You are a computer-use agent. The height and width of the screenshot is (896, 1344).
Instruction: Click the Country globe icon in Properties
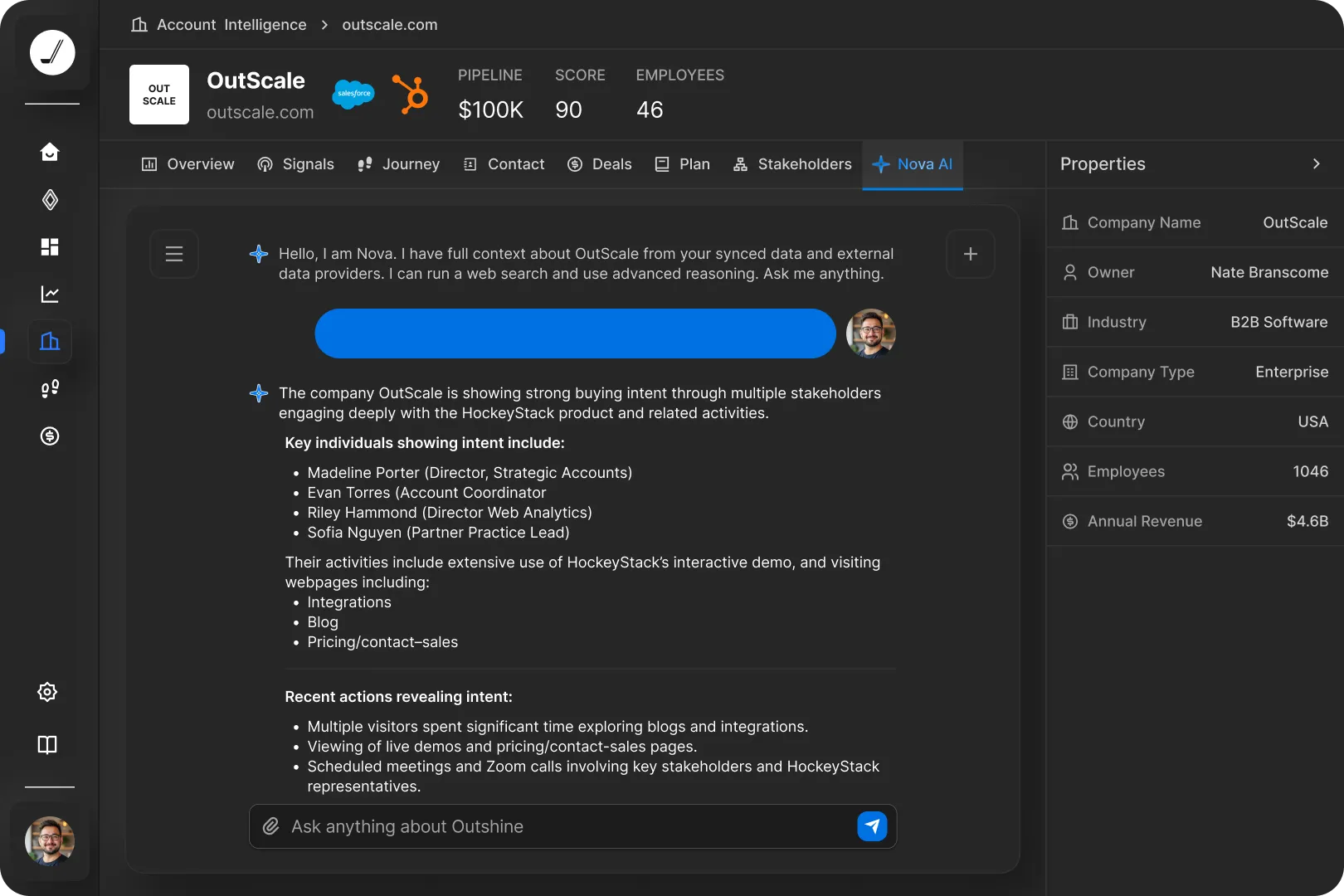point(1070,421)
